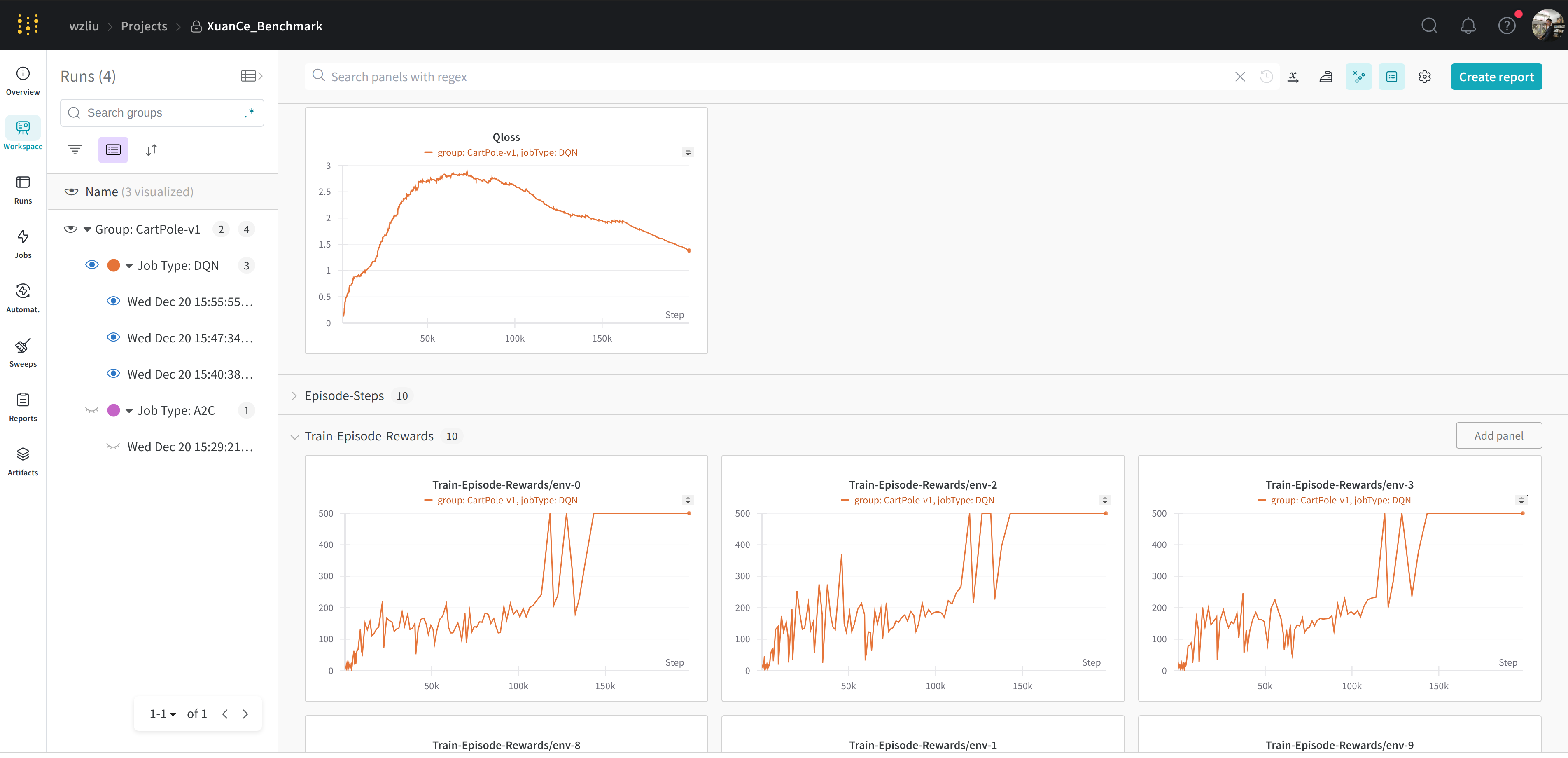This screenshot has width=1568, height=758.
Task: Show the Job Type: A2C group
Action: coord(92,410)
